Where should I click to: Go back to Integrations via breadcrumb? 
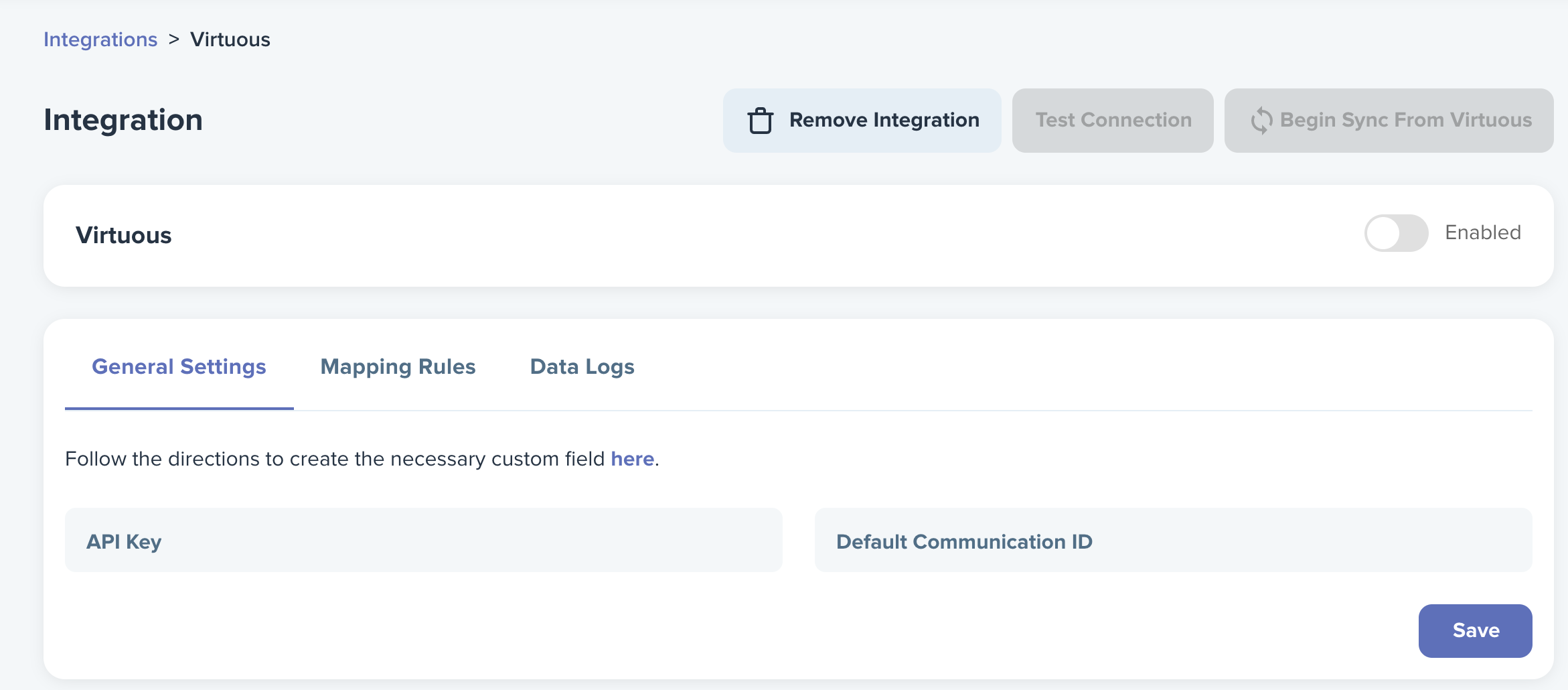tap(100, 40)
